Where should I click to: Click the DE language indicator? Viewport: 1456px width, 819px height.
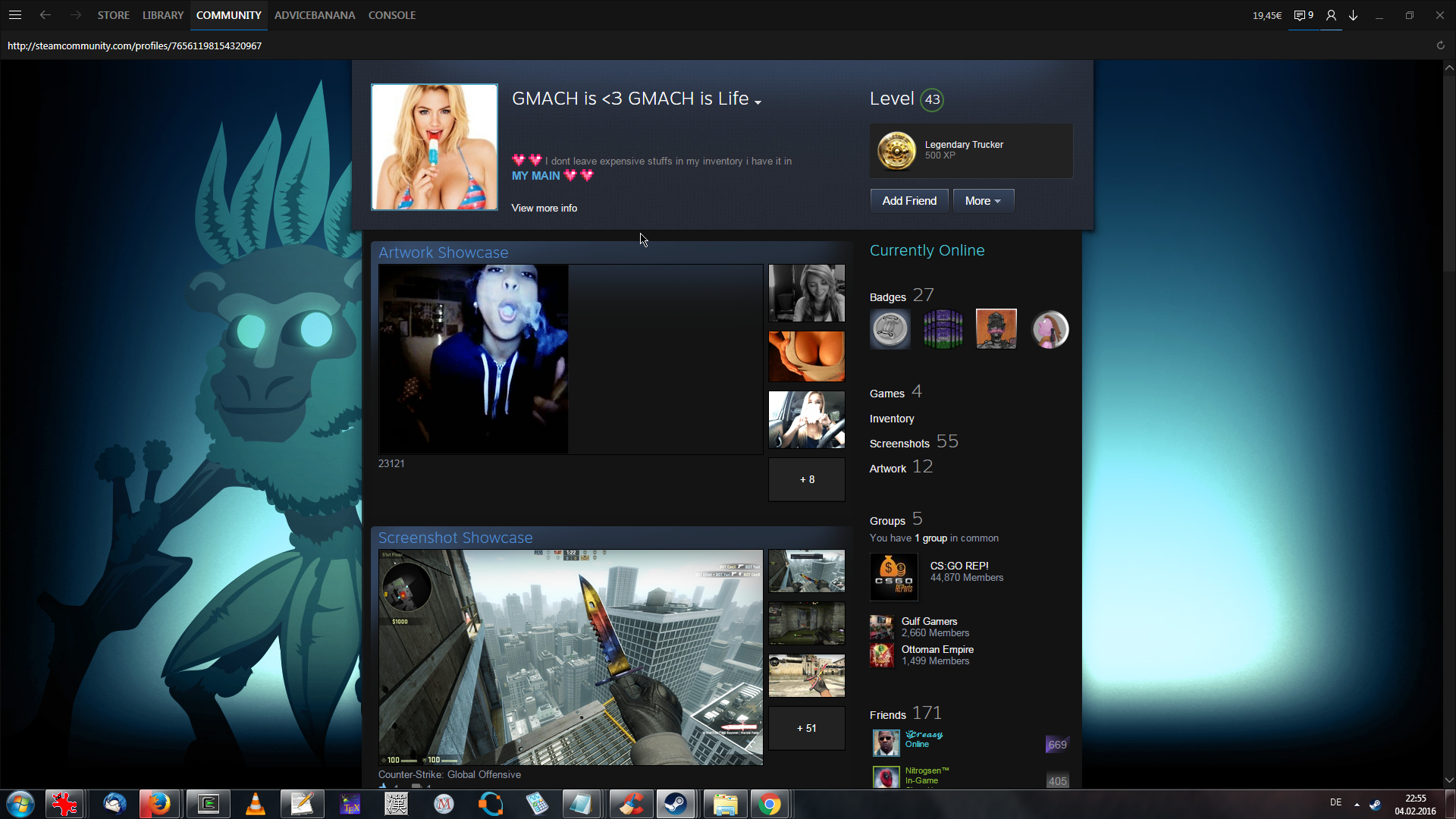coord(1335,802)
